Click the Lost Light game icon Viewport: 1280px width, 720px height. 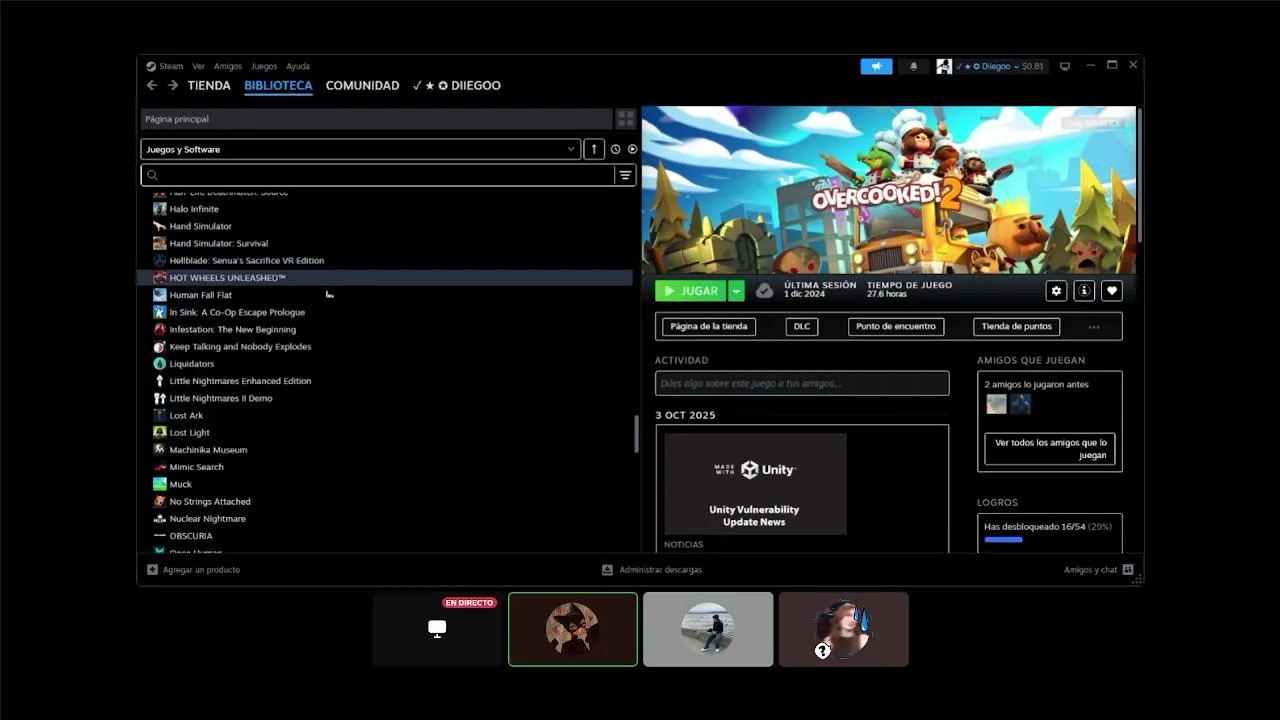point(160,432)
